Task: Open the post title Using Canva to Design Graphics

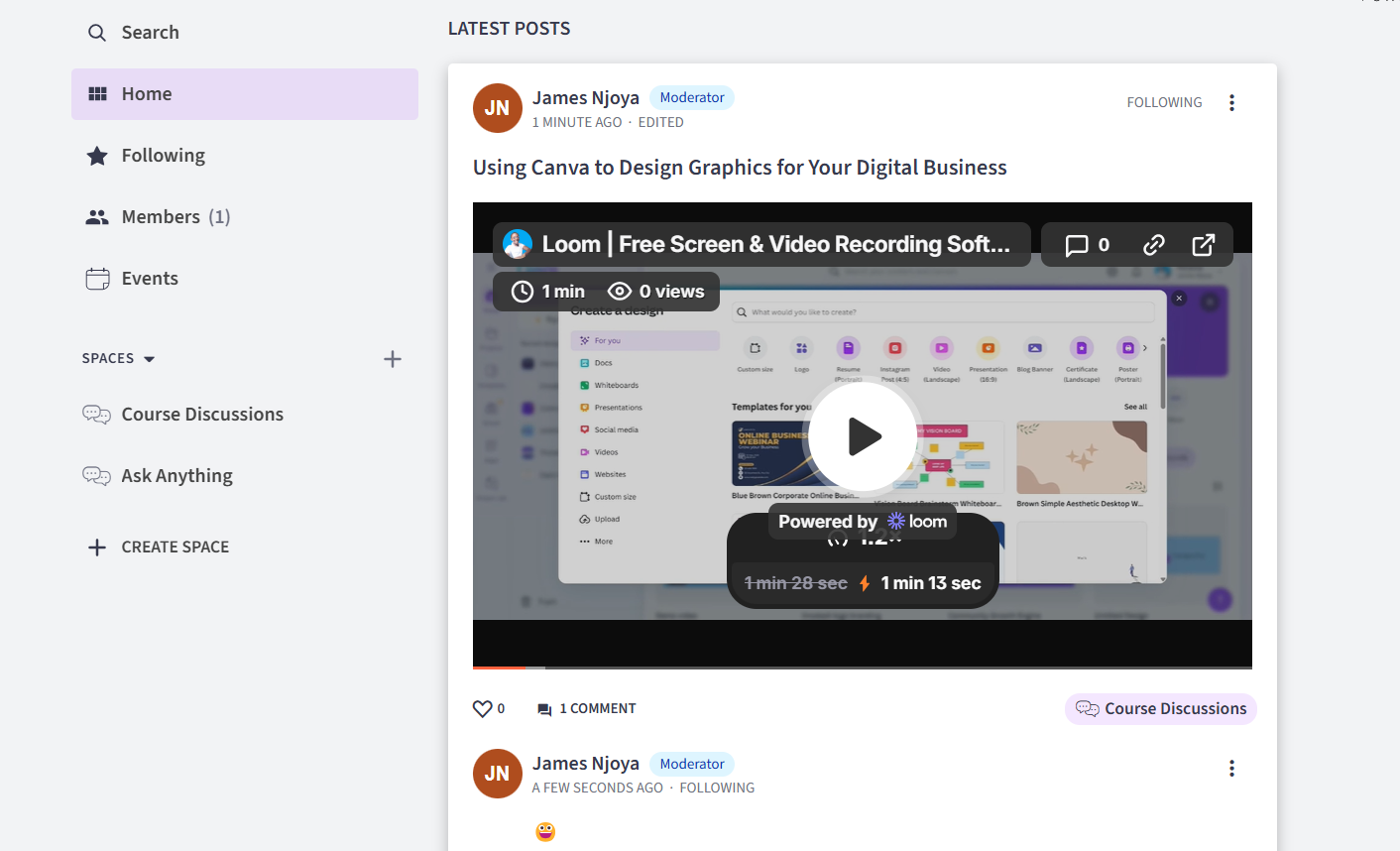Action: 740,168
